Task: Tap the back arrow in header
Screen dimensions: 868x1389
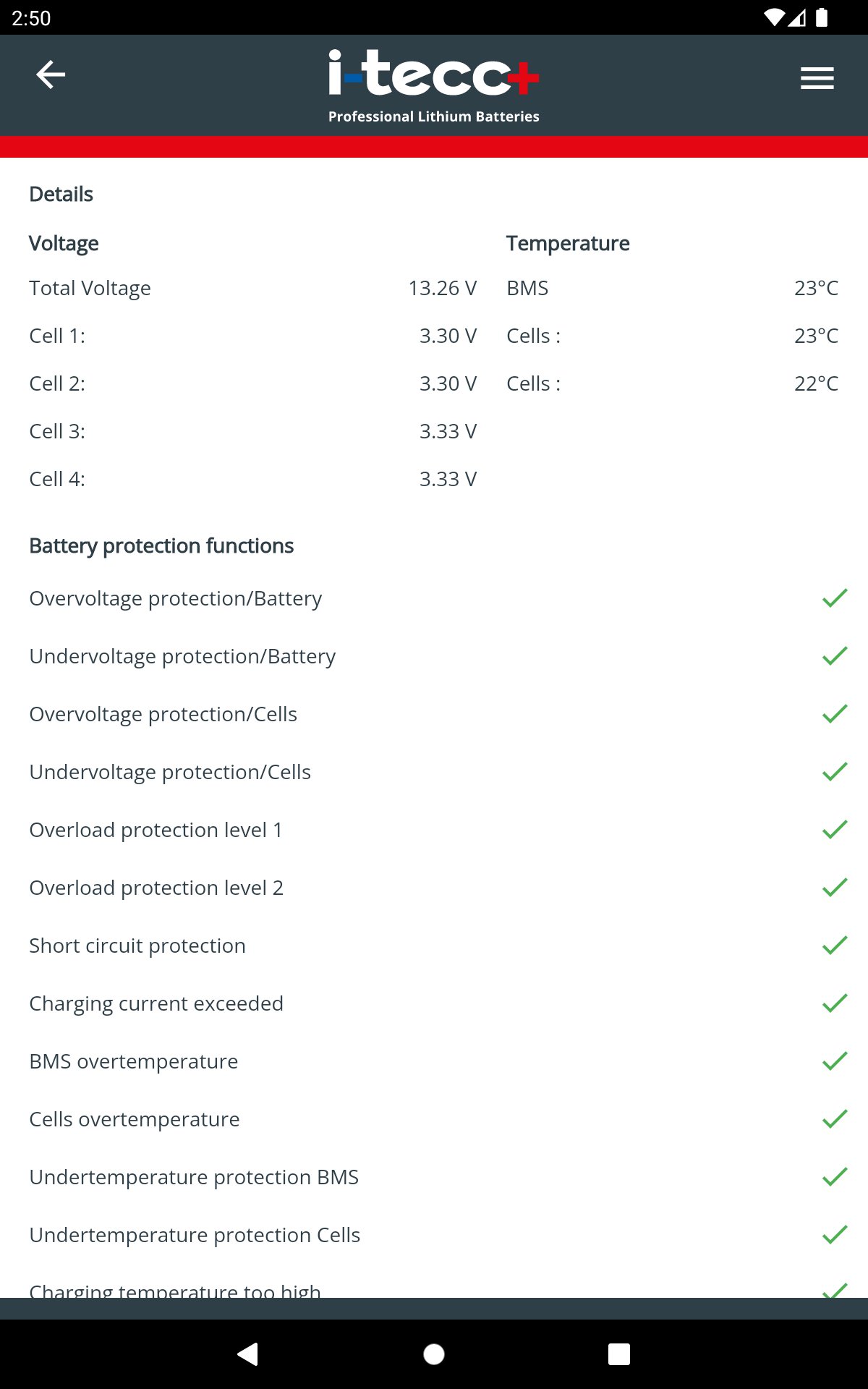Action: coord(51,75)
